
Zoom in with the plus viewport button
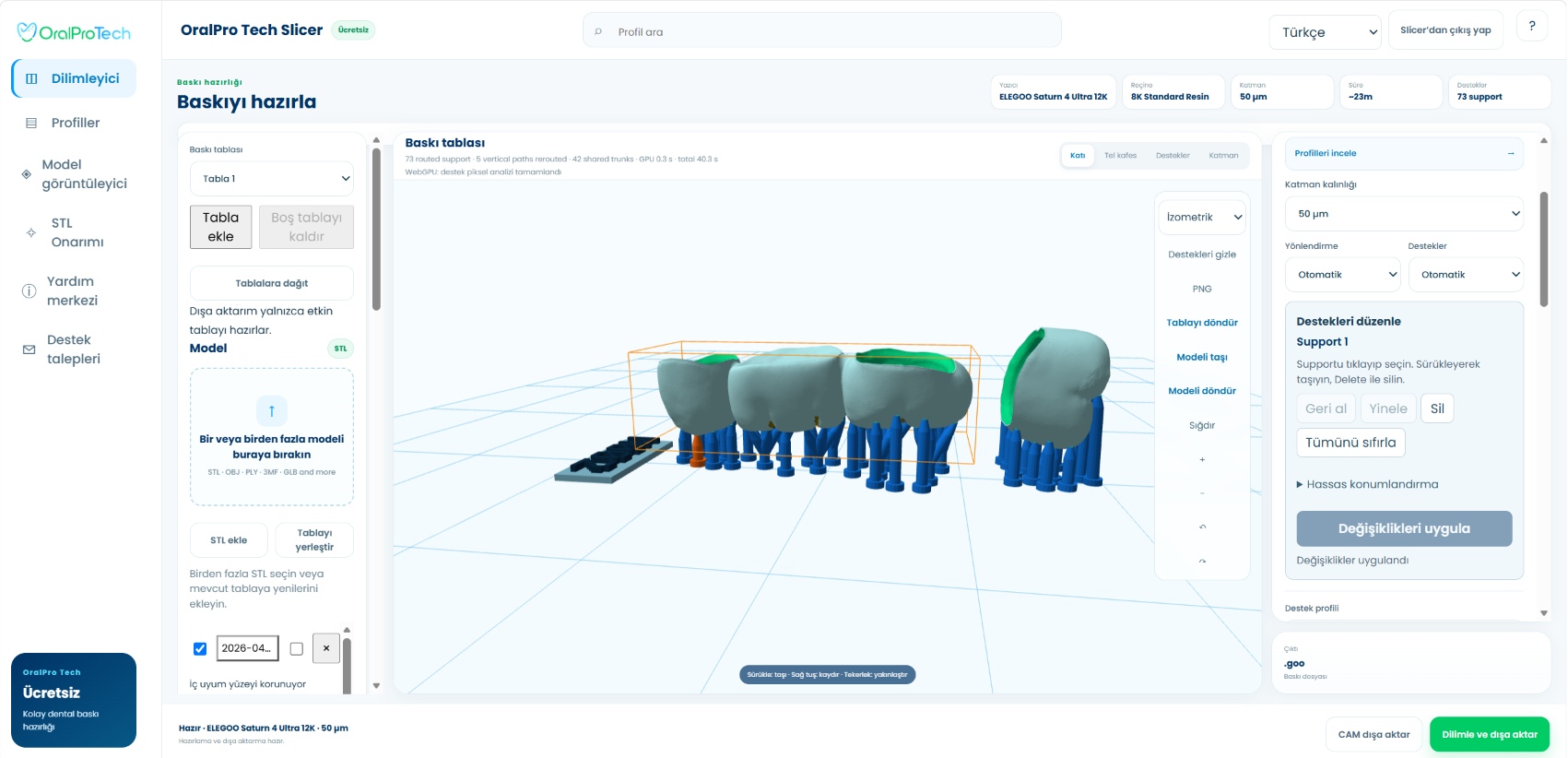coord(1202,459)
